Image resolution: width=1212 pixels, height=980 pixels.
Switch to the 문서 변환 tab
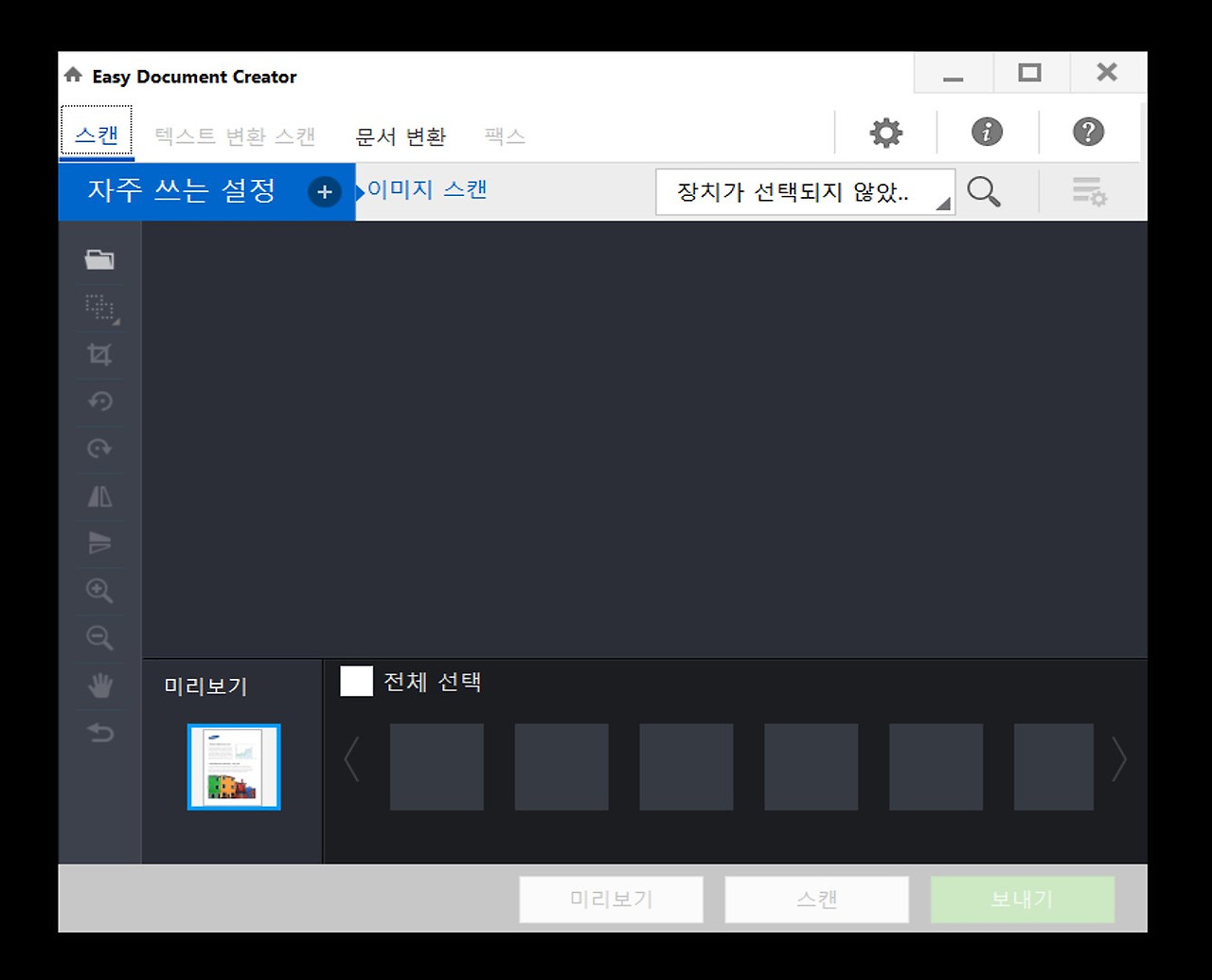400,136
